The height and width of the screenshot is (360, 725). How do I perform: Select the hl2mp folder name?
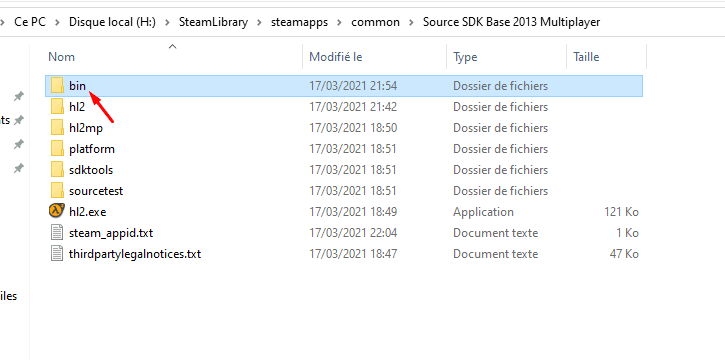tap(86, 128)
